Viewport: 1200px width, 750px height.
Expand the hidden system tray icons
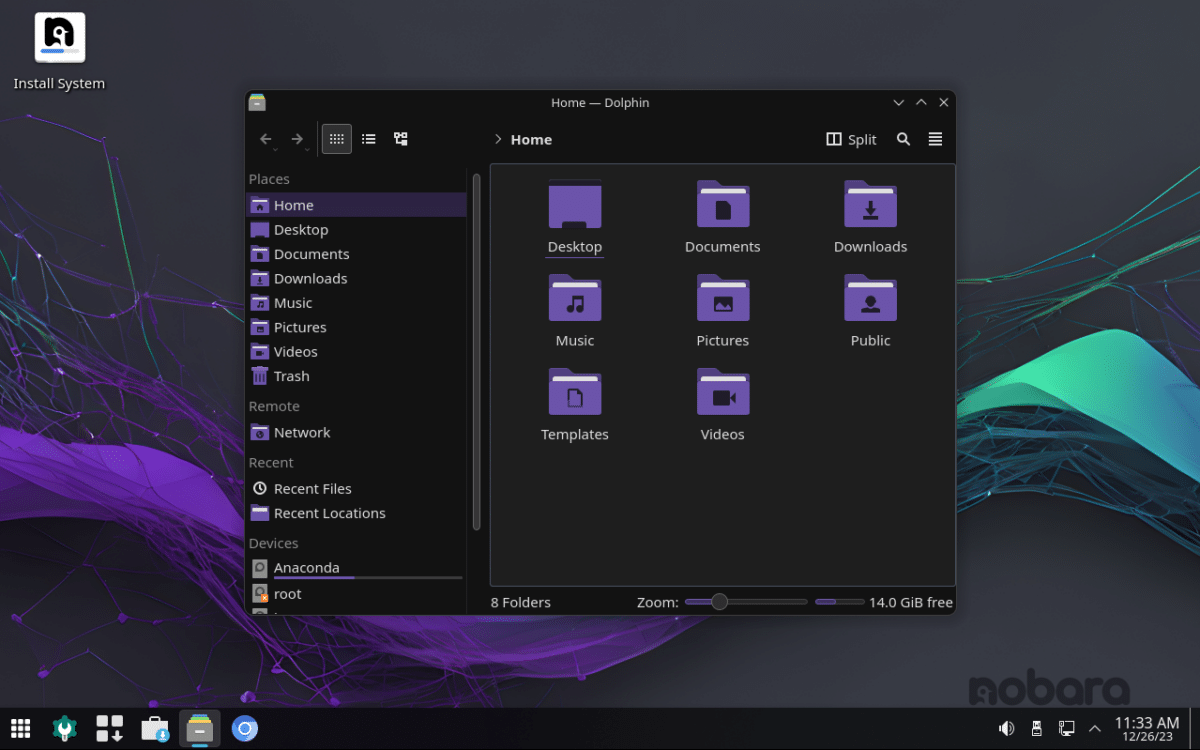coord(1094,728)
